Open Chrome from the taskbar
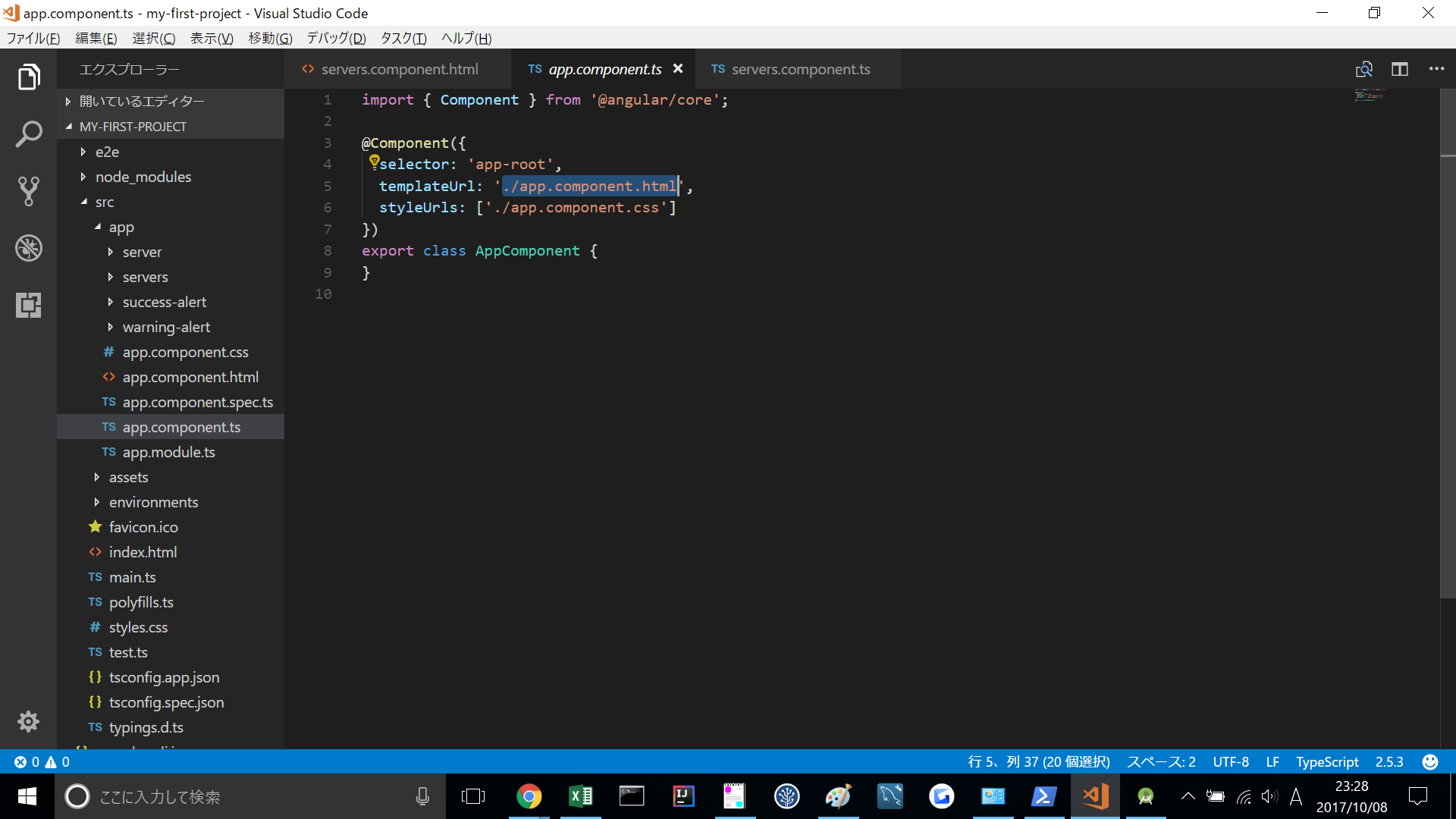 coord(529,796)
